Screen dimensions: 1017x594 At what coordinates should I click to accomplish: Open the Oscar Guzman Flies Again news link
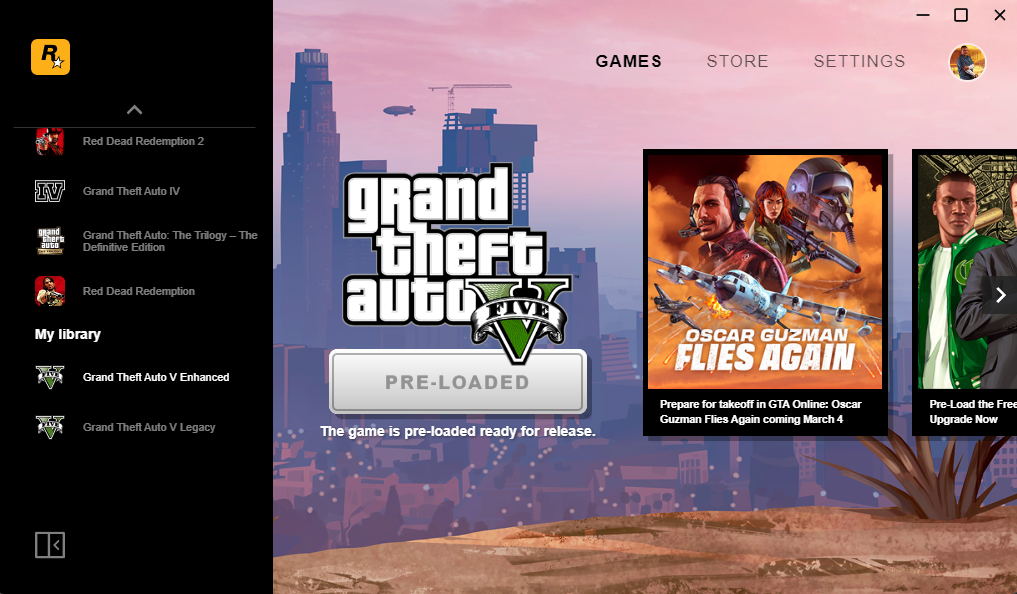click(760, 412)
